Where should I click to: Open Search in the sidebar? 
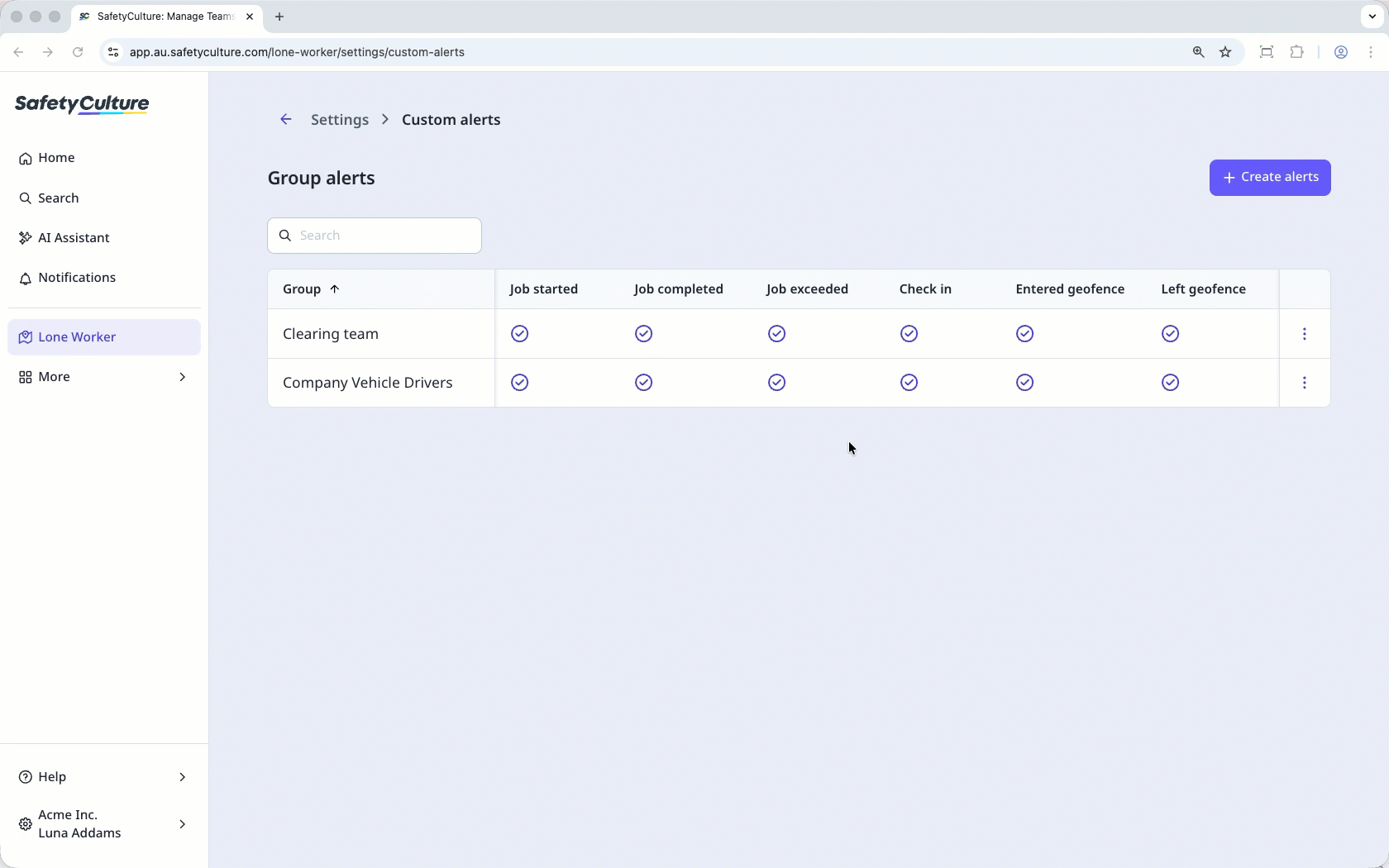[104, 198]
